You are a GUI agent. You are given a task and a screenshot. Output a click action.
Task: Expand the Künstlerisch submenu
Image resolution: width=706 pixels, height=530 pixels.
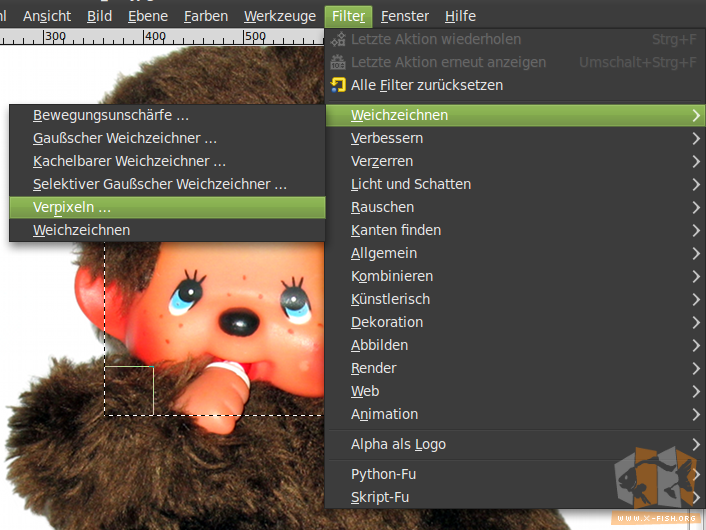(515, 299)
